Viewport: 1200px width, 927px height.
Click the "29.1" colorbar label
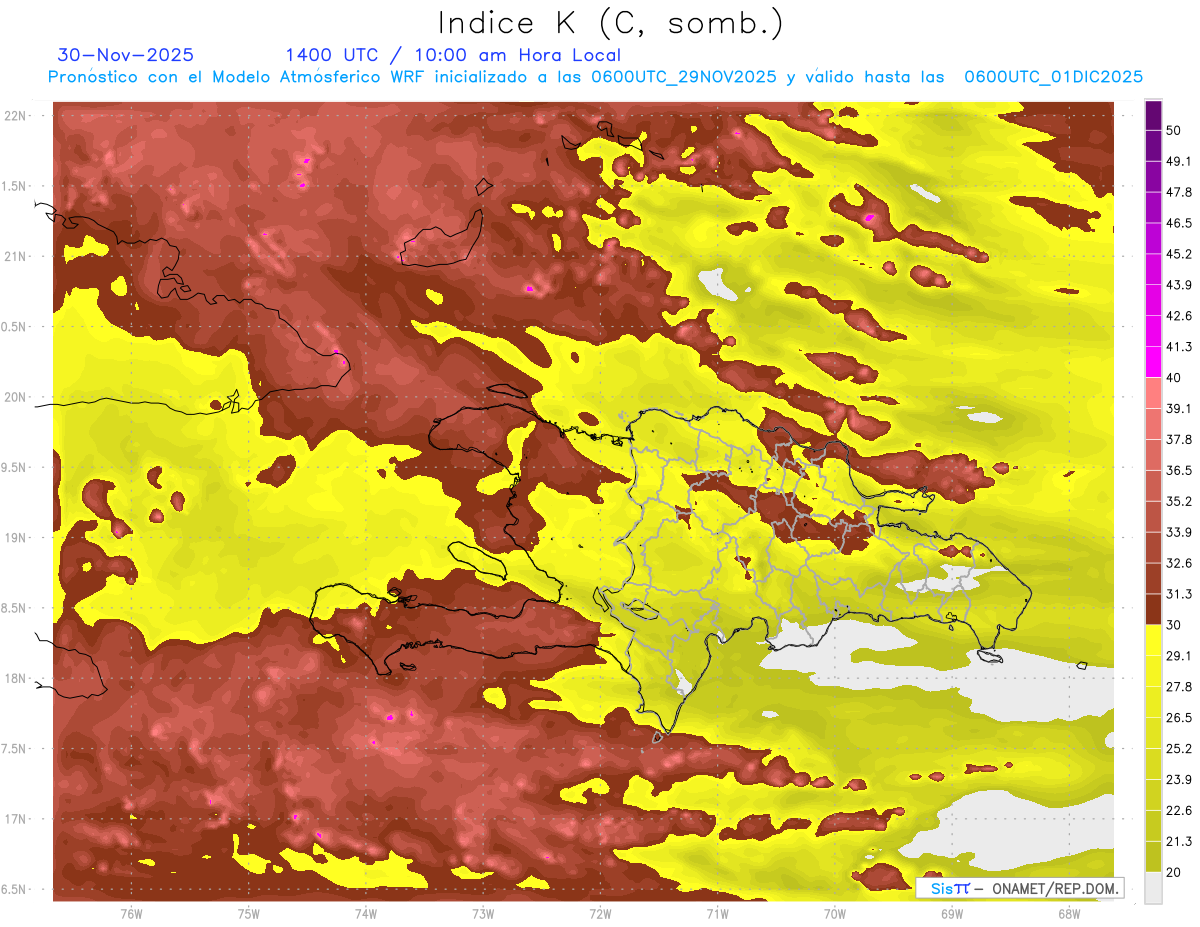point(1179,655)
